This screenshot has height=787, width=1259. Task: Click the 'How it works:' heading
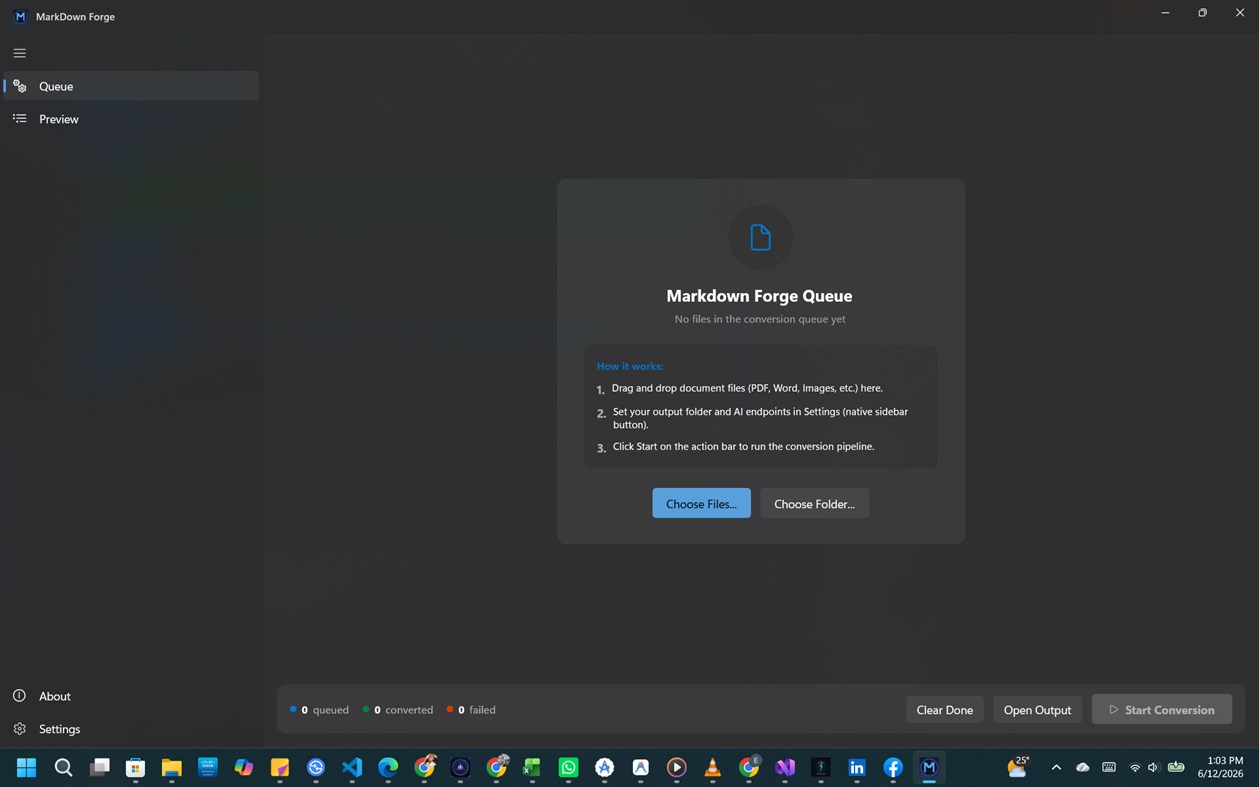pos(630,366)
